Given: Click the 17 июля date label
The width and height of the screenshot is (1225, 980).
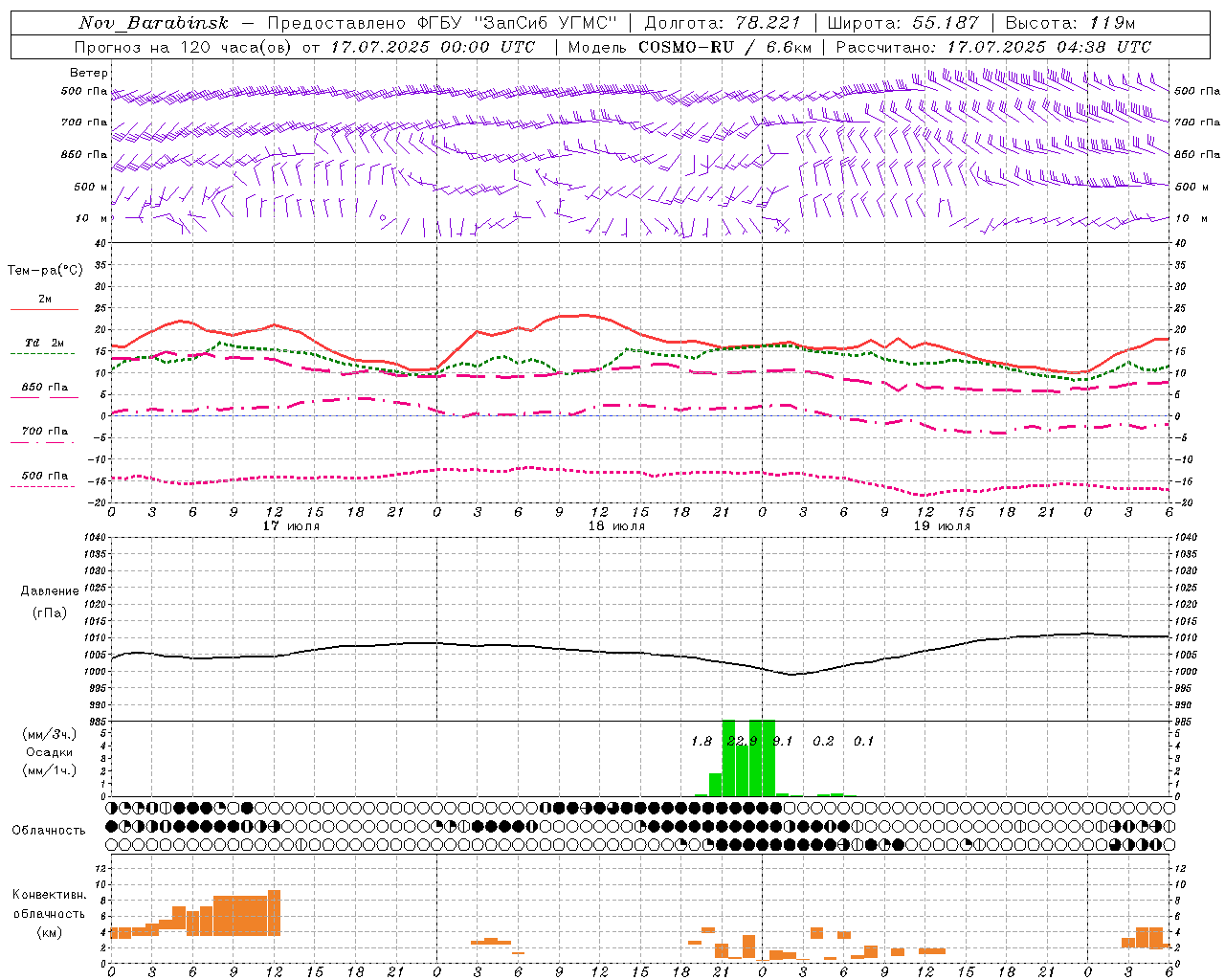Looking at the screenshot, I should (291, 525).
